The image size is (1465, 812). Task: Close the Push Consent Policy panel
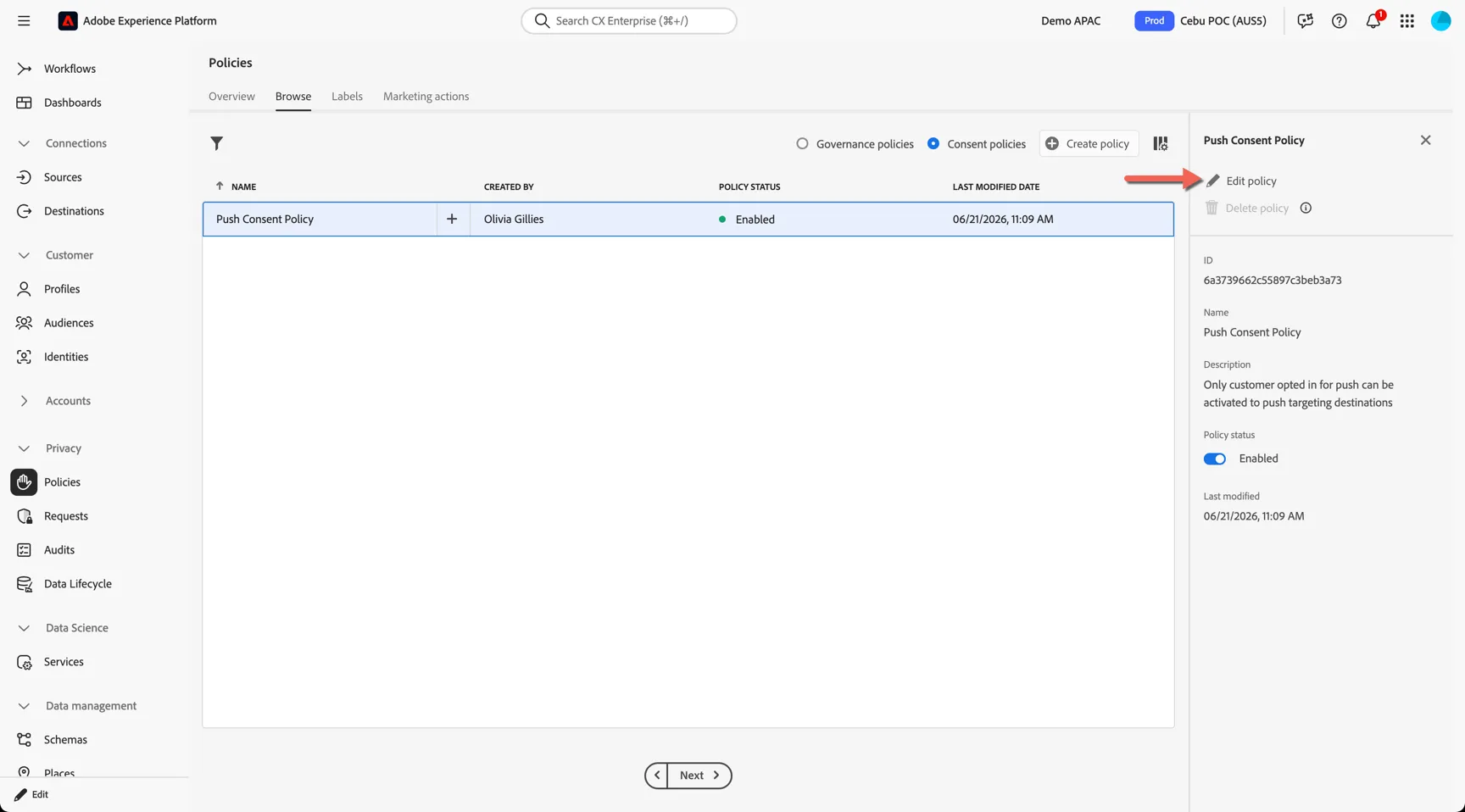[x=1425, y=140]
